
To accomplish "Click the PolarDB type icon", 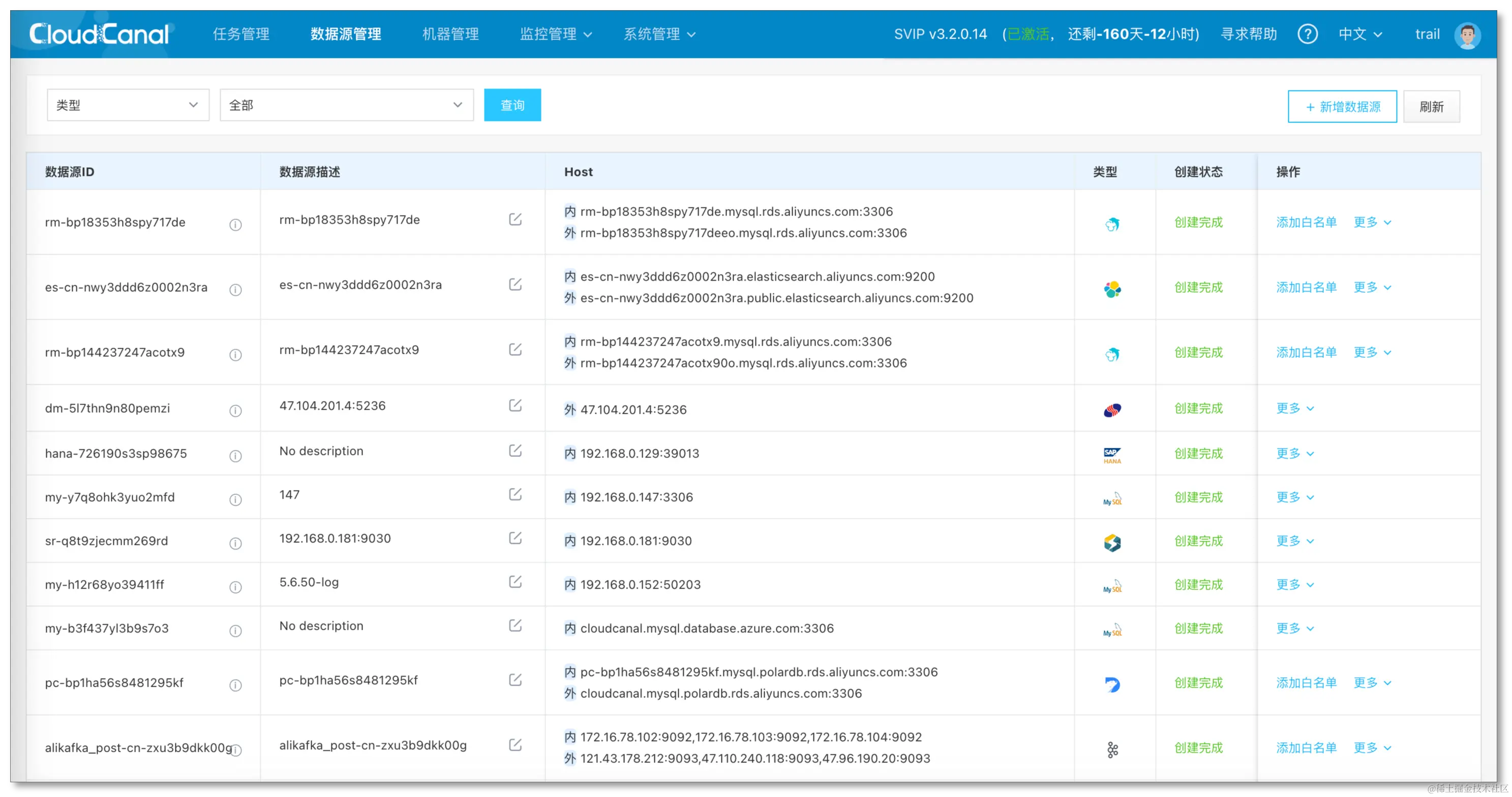I will 1112,684.
